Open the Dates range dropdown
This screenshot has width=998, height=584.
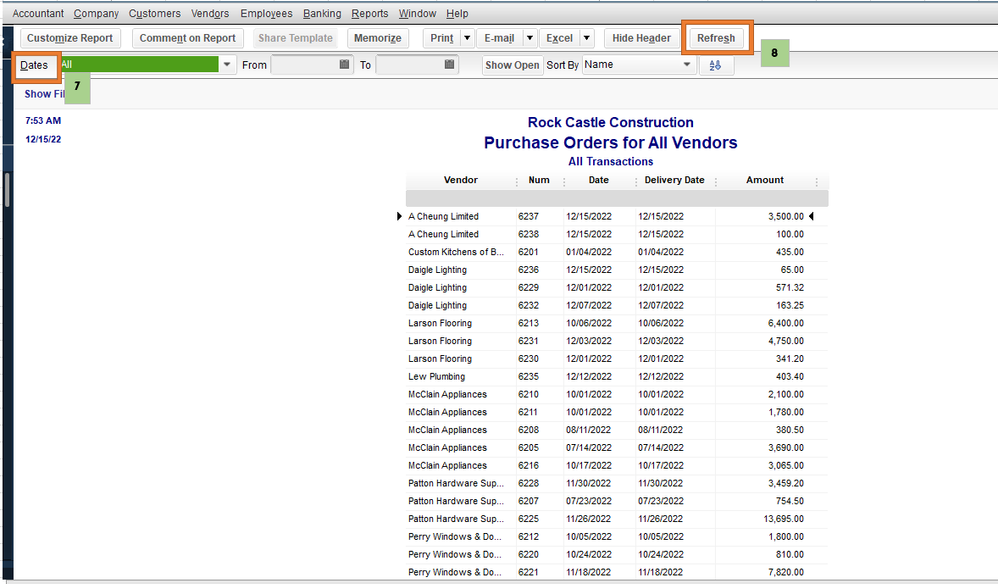[228, 65]
